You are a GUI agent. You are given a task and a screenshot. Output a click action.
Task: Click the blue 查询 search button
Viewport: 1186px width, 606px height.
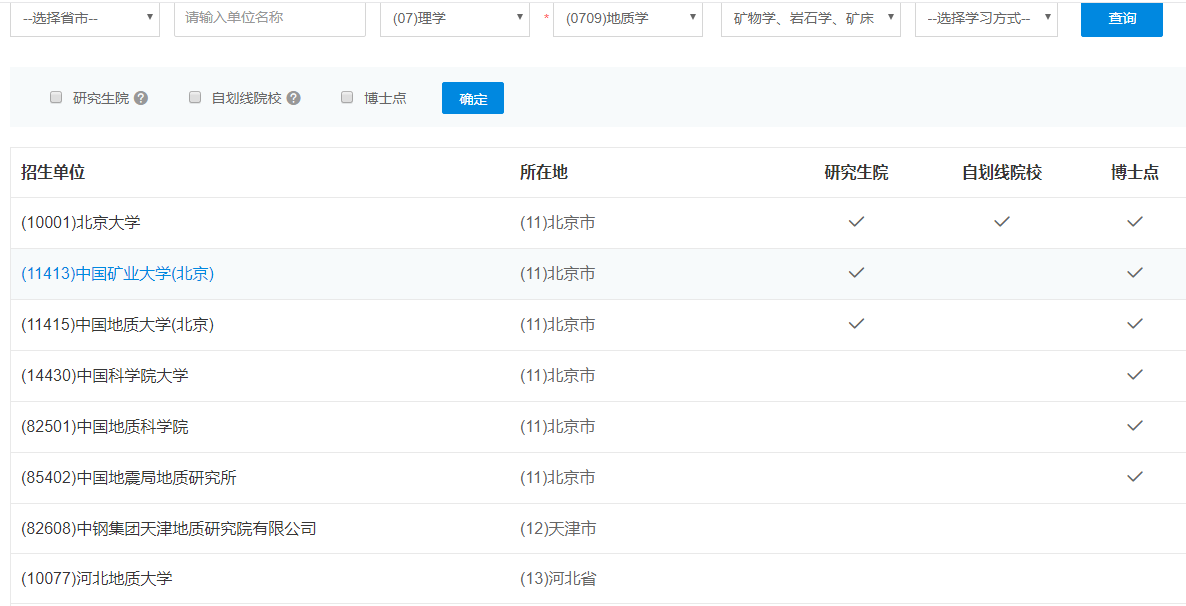[x=1121, y=18]
